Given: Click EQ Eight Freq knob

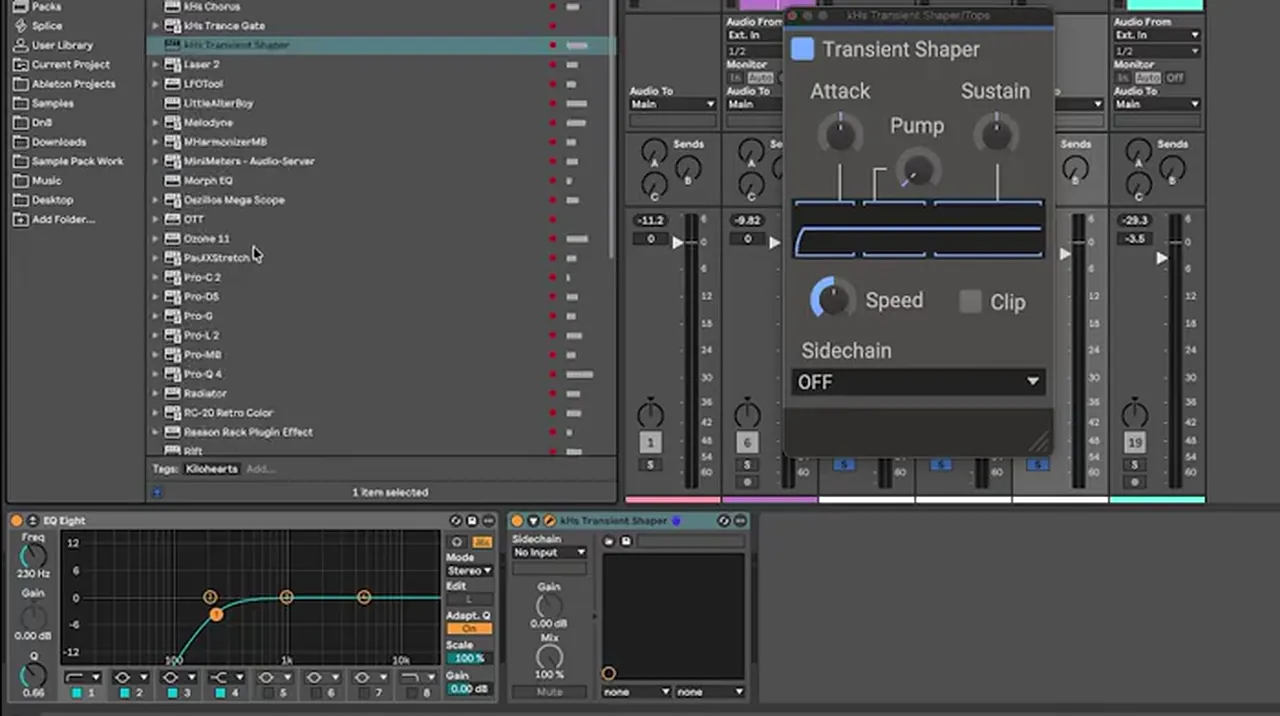Looking at the screenshot, I should 33,557.
